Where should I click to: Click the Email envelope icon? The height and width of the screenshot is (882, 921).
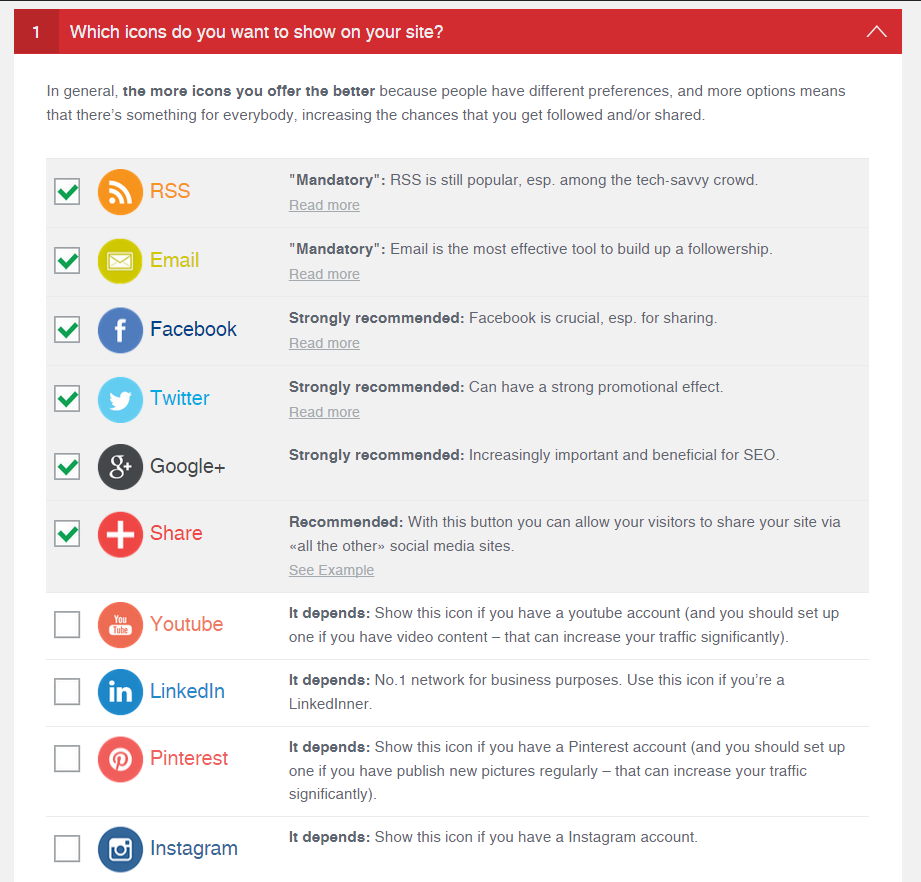pyautogui.click(x=118, y=260)
